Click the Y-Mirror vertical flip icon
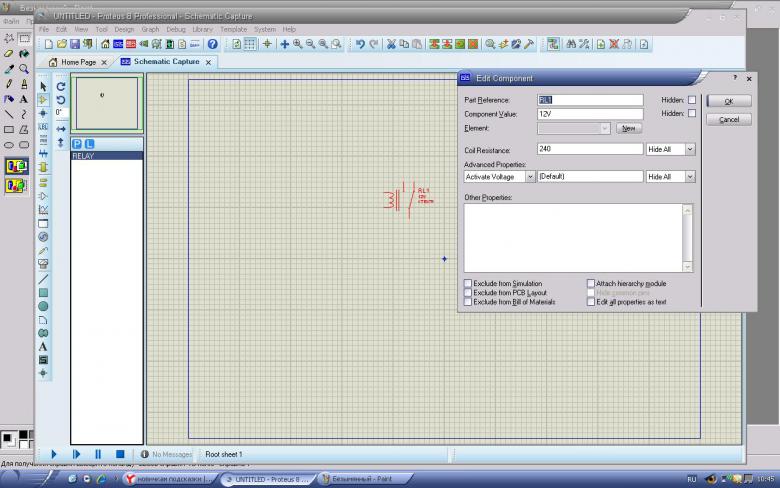 click(61, 143)
